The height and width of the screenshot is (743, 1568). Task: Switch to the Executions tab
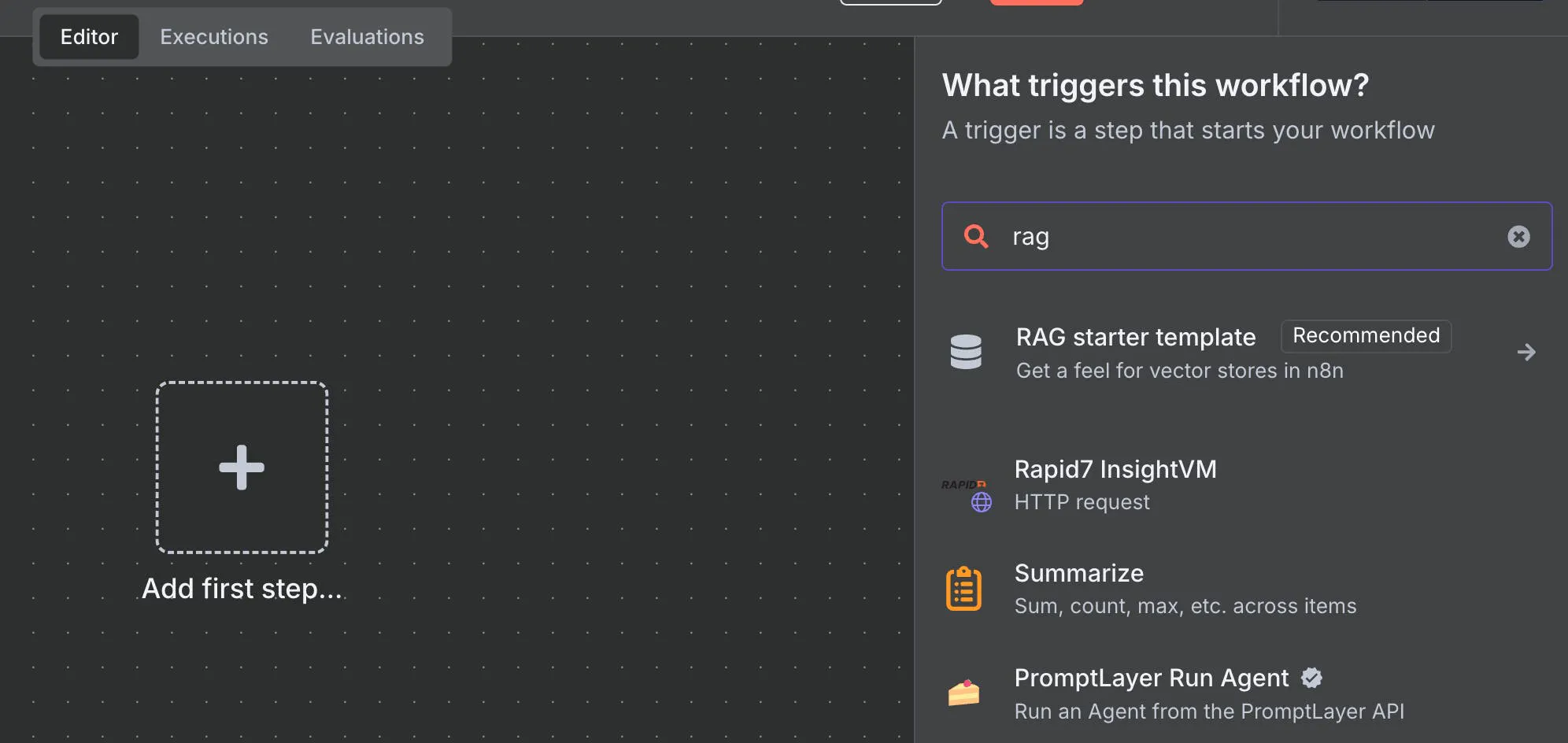click(x=214, y=37)
